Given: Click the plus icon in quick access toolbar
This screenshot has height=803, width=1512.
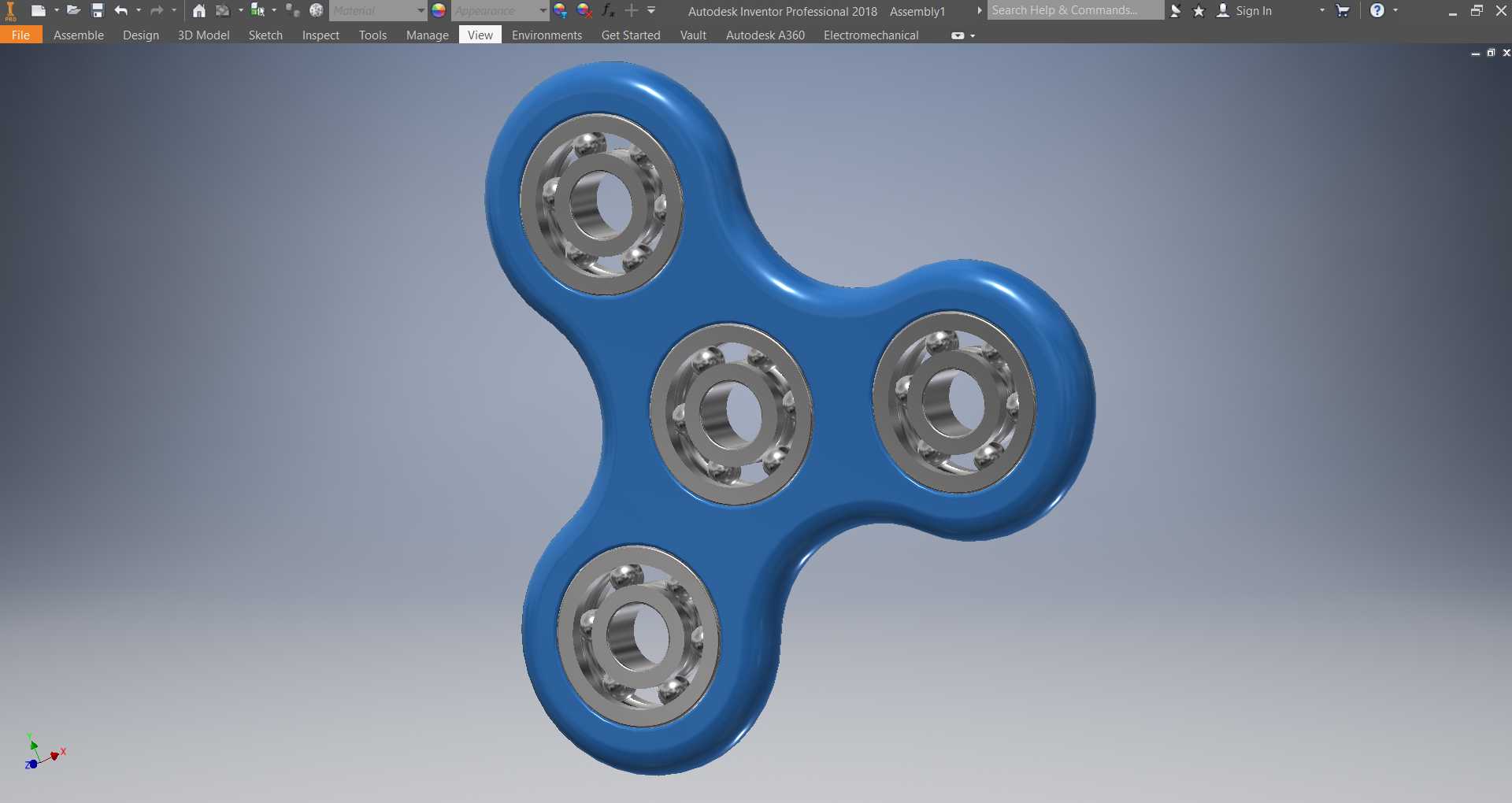Looking at the screenshot, I should point(632,10).
